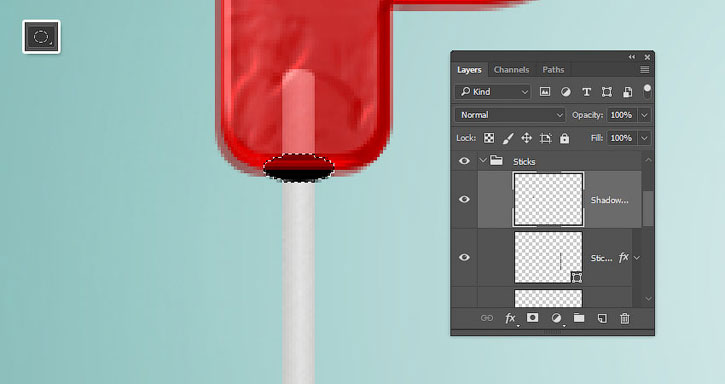Switch to the Layers tab
The height and width of the screenshot is (384, 725).
469,69
